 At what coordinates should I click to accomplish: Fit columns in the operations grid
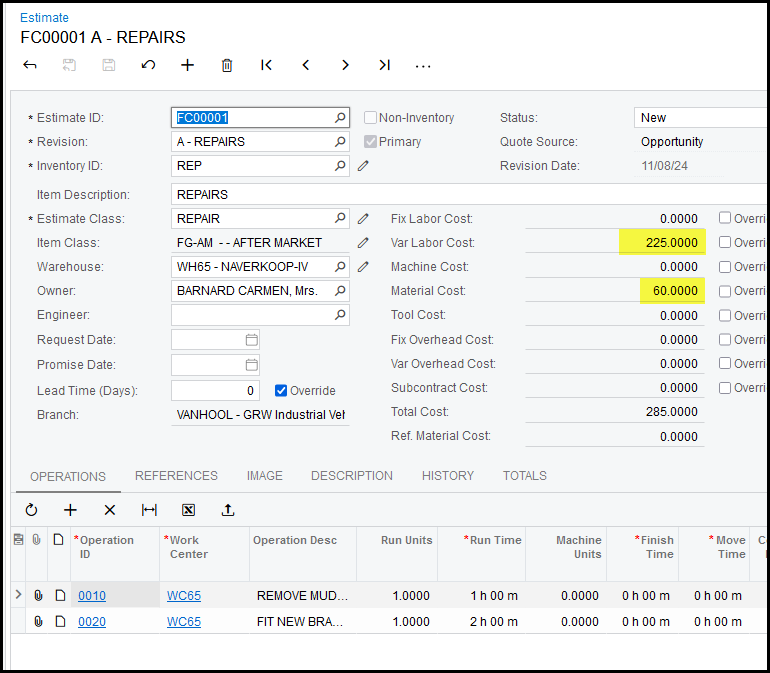pos(149,510)
